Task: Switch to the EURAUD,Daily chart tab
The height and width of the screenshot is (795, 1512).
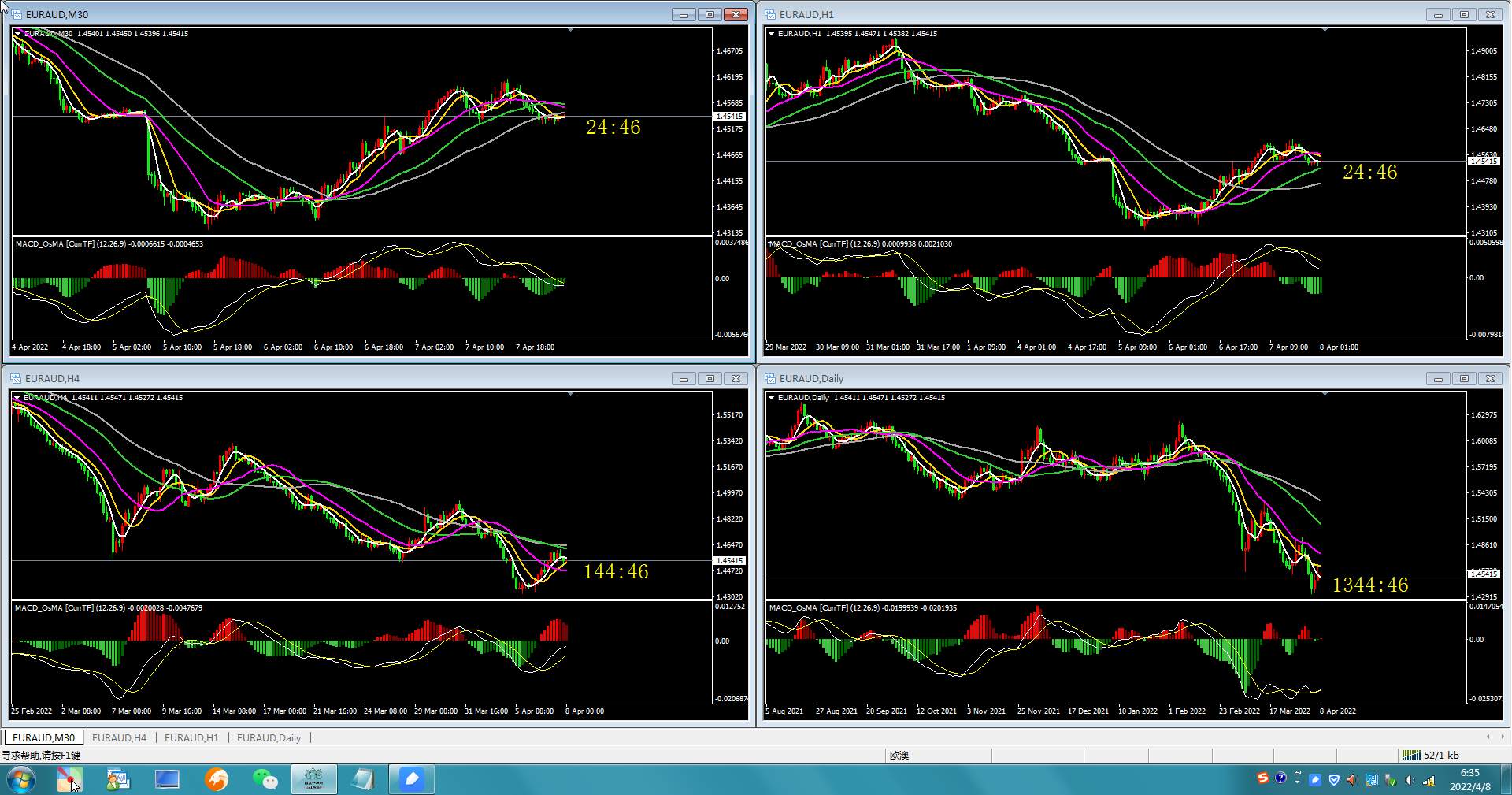Action: pyautogui.click(x=269, y=738)
